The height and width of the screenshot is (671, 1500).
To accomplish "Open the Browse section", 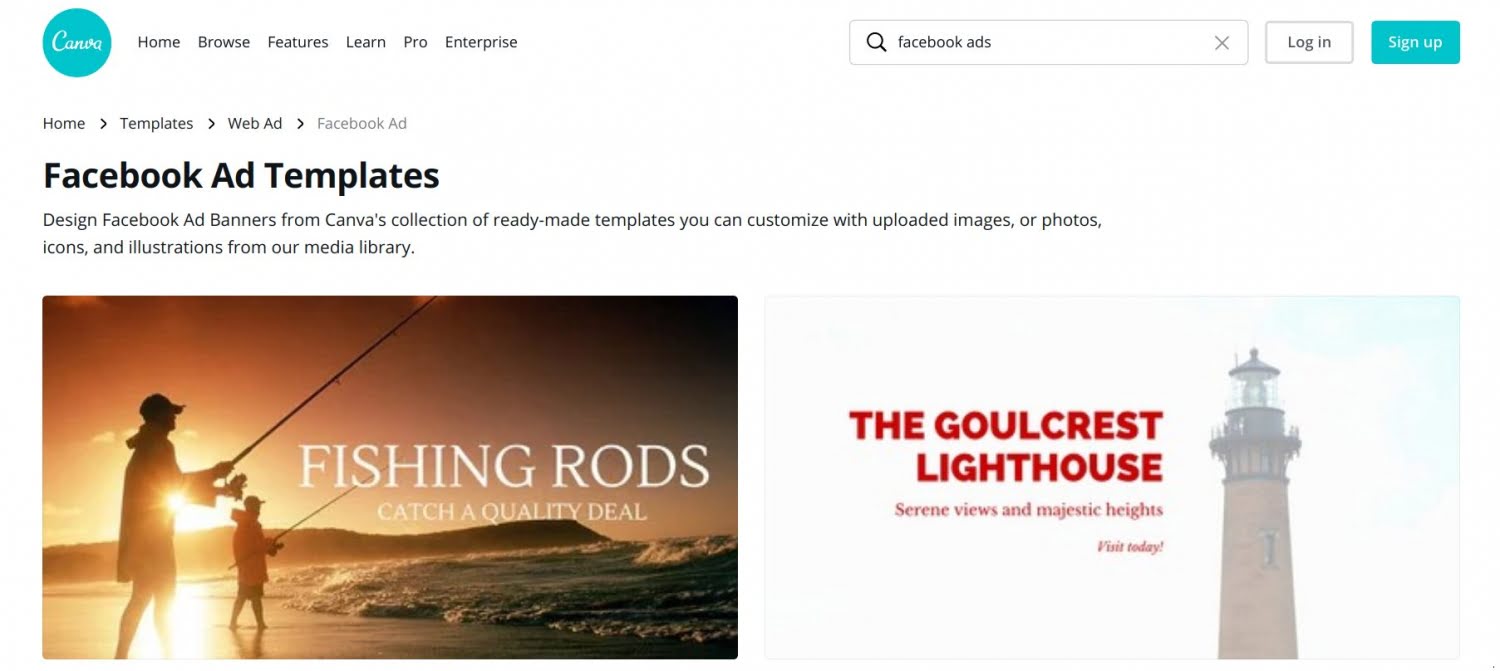I will [x=223, y=42].
